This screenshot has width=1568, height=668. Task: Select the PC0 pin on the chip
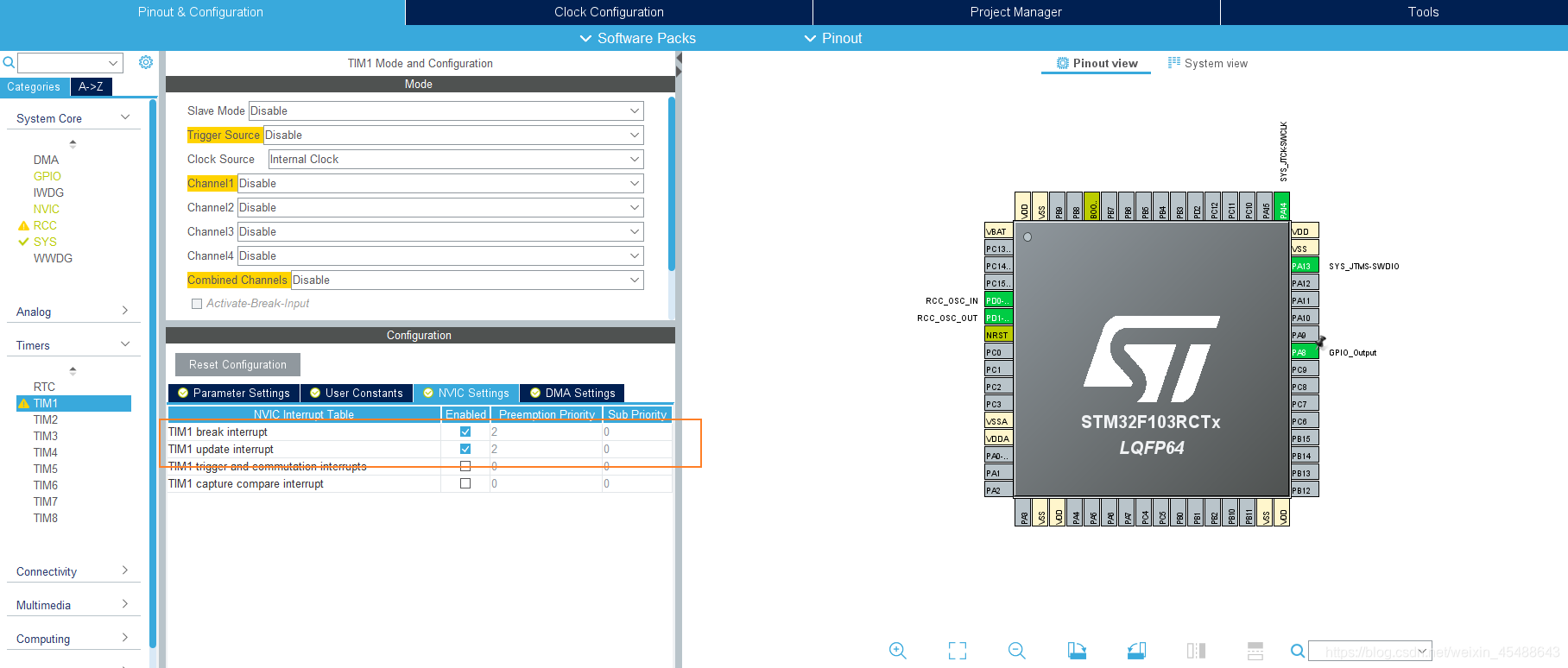[998, 352]
